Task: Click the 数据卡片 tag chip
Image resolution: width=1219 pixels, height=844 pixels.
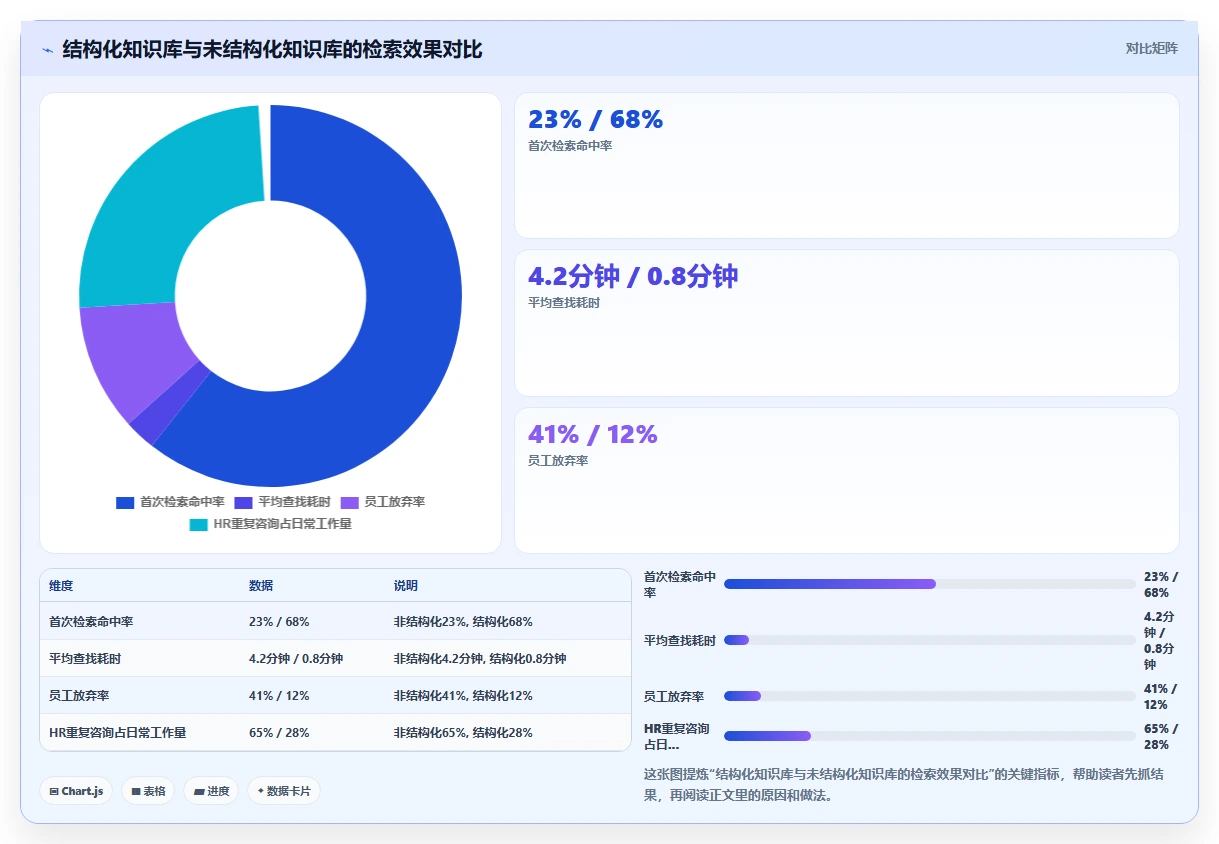Action: (x=284, y=791)
